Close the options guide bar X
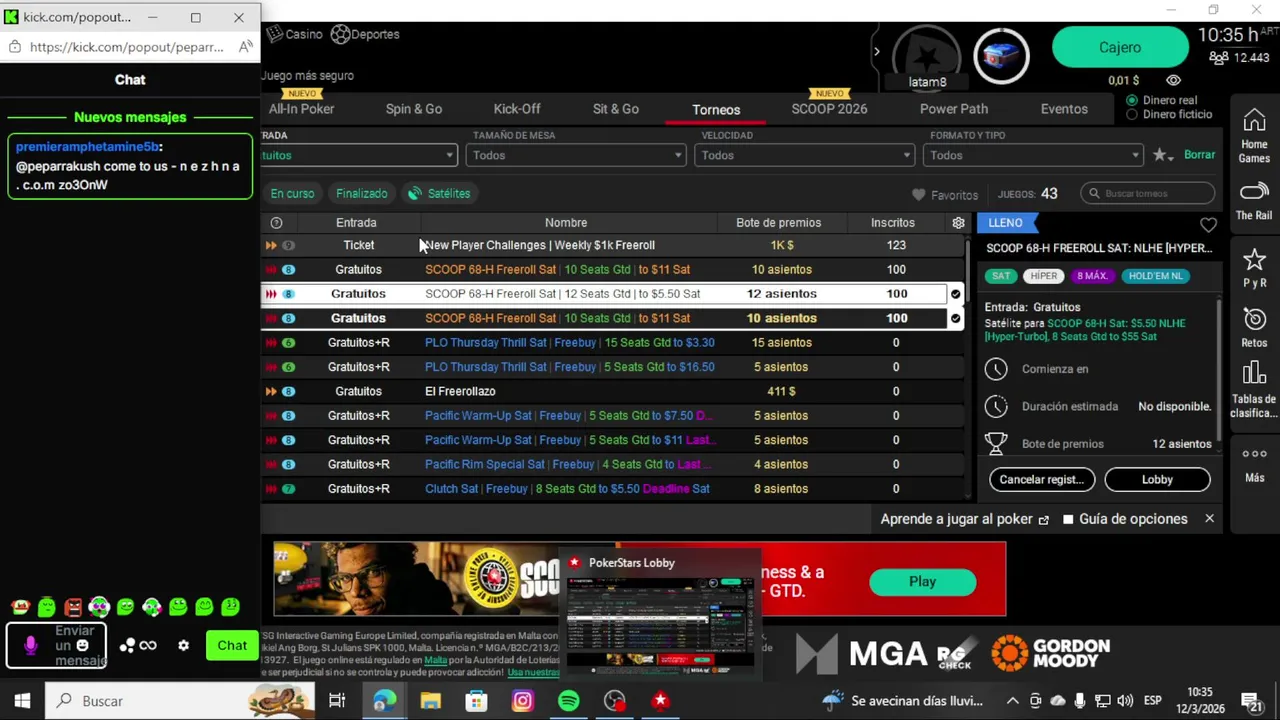 click(1209, 519)
